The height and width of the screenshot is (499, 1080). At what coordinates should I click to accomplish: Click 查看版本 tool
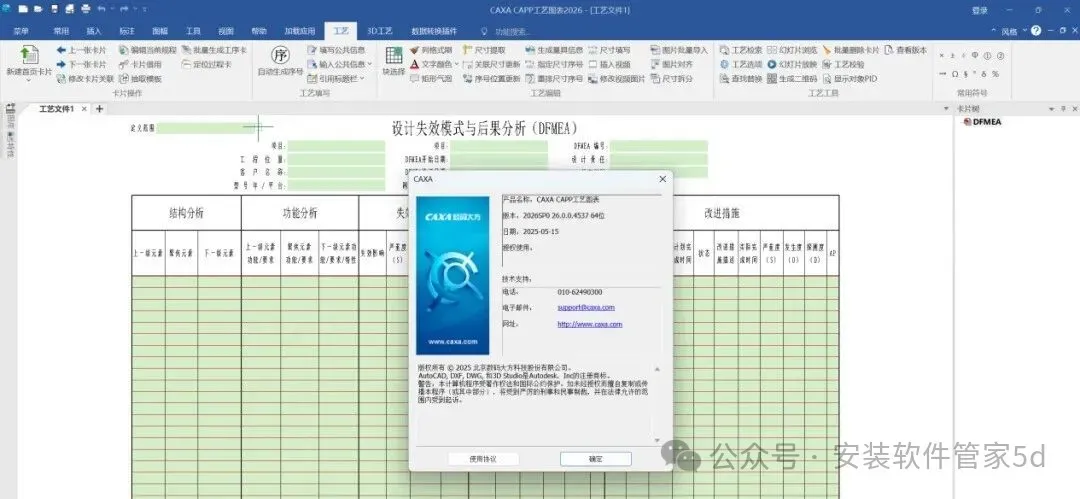coord(906,50)
